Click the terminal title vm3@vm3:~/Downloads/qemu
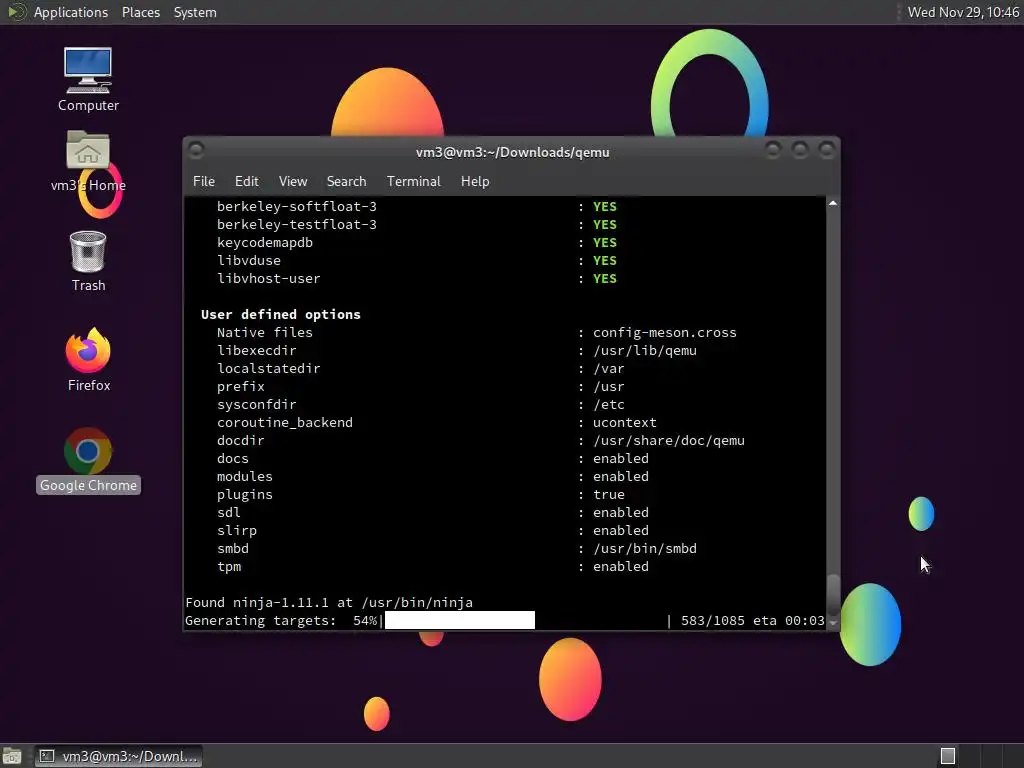 [x=513, y=152]
